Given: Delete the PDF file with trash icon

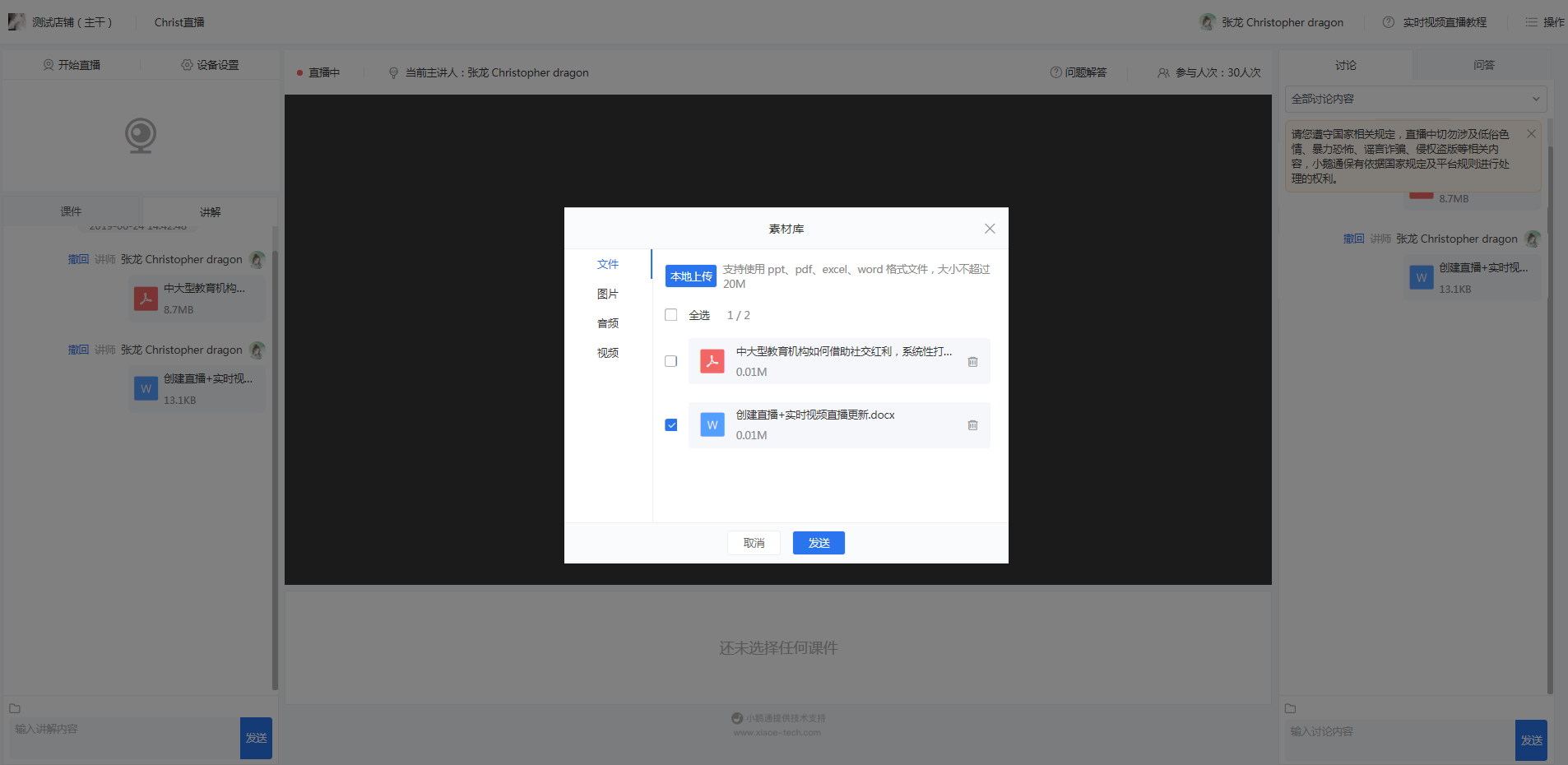Looking at the screenshot, I should (x=972, y=362).
